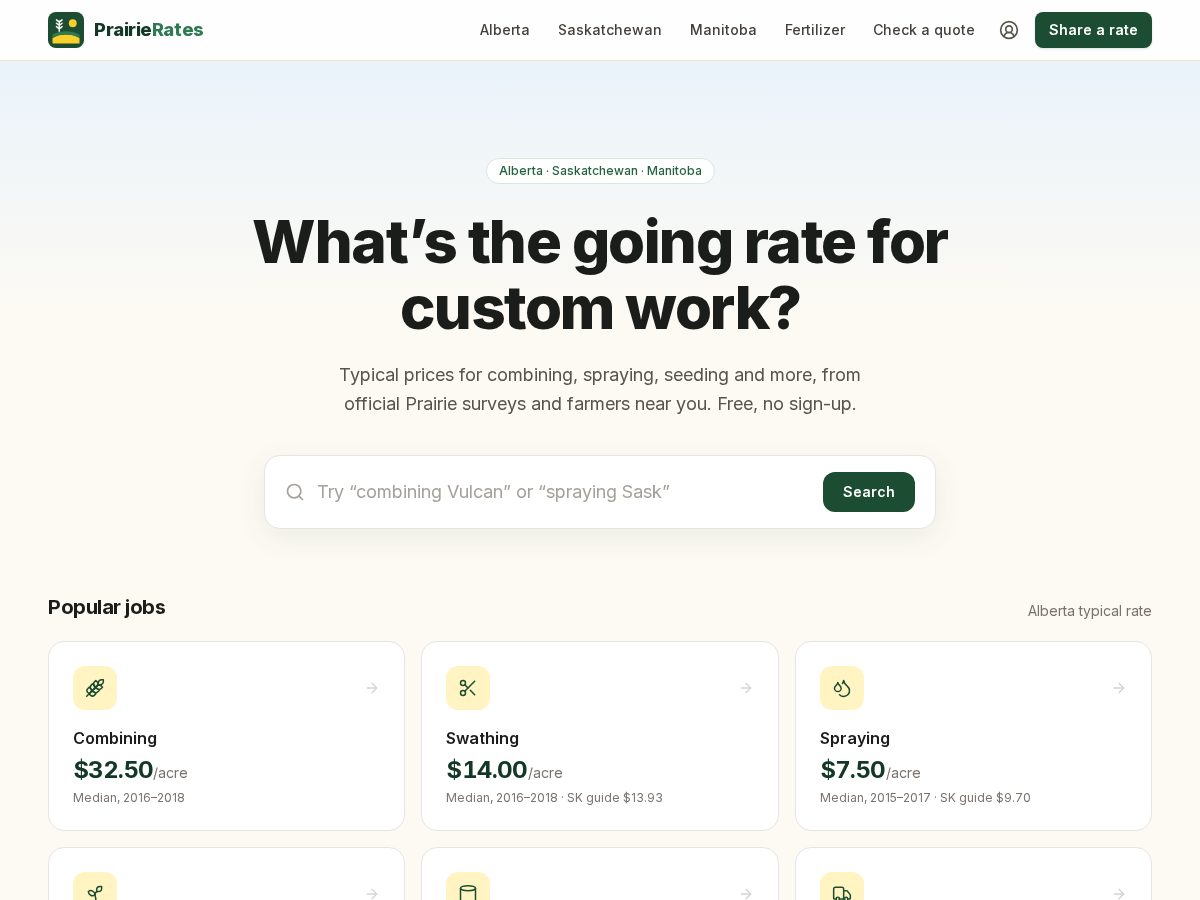Screen dimensions: 1200x900
Task: Open the Combining job title
Action: point(115,738)
